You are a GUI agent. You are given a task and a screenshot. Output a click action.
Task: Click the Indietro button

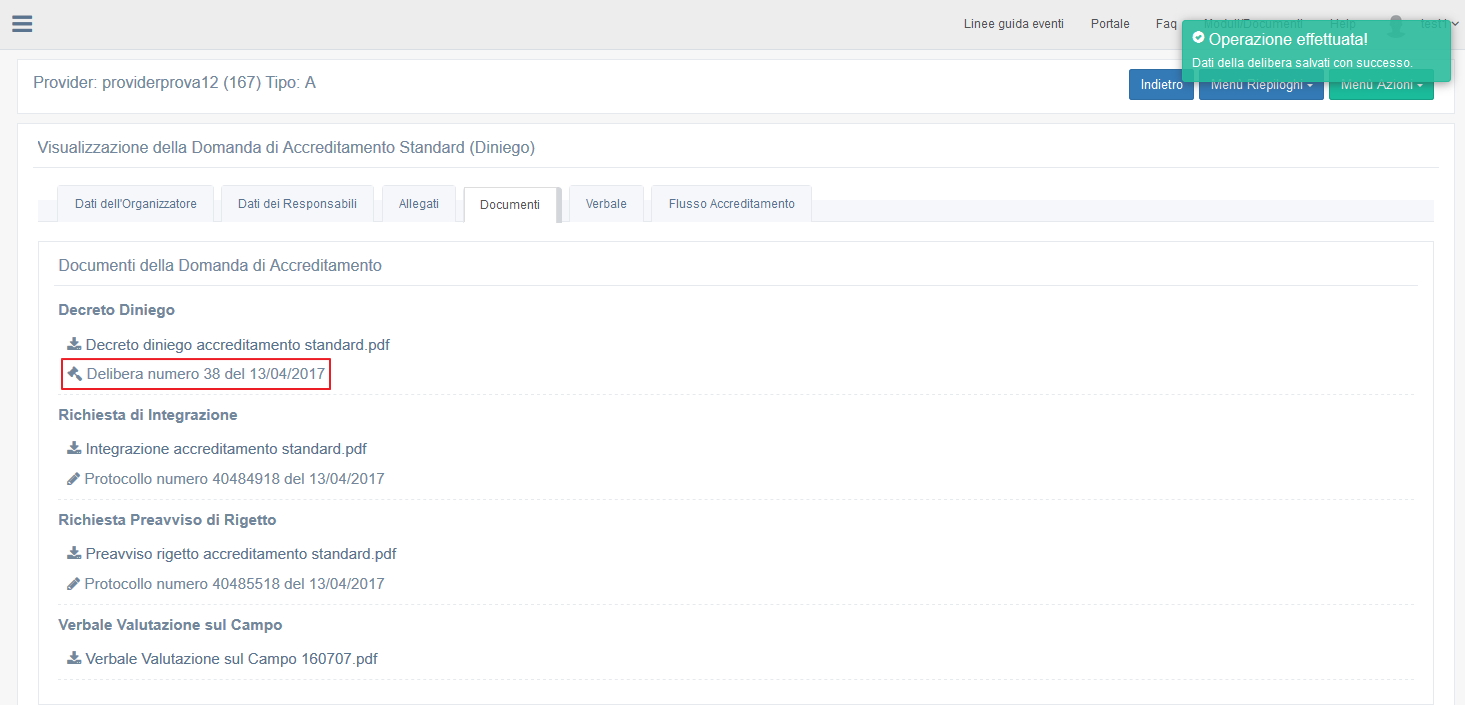coord(1161,85)
